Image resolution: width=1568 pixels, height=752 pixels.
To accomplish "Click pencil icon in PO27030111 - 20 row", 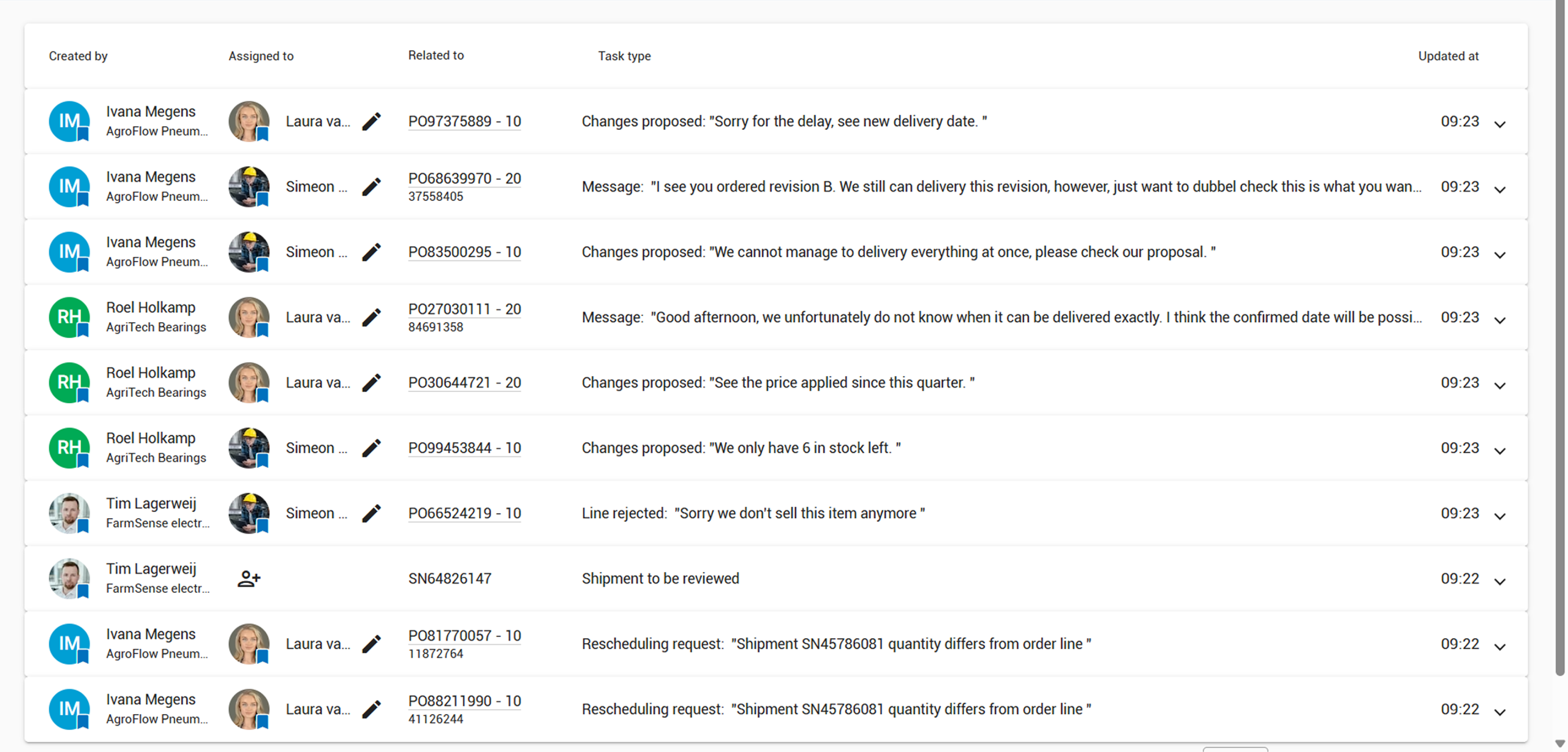I will pyautogui.click(x=371, y=317).
